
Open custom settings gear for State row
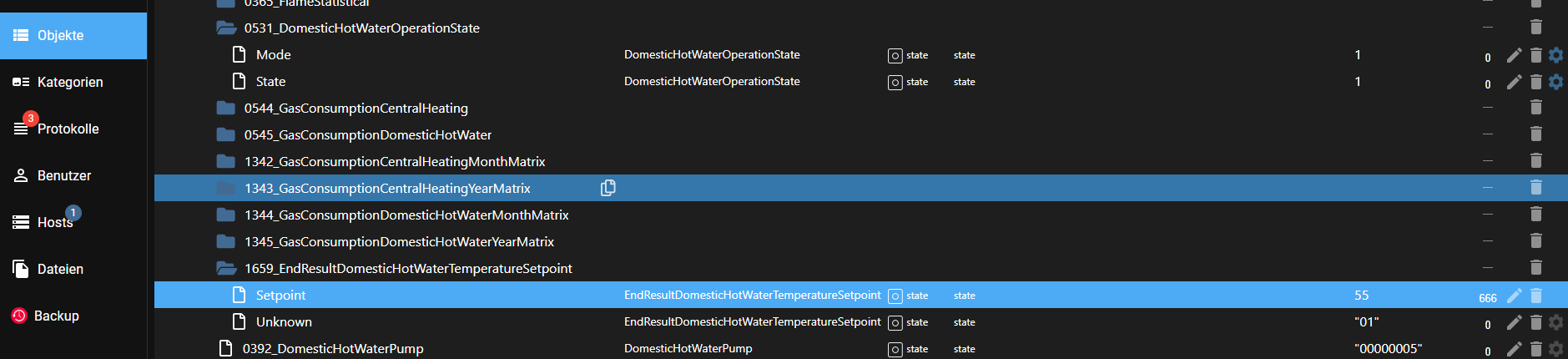click(1555, 82)
